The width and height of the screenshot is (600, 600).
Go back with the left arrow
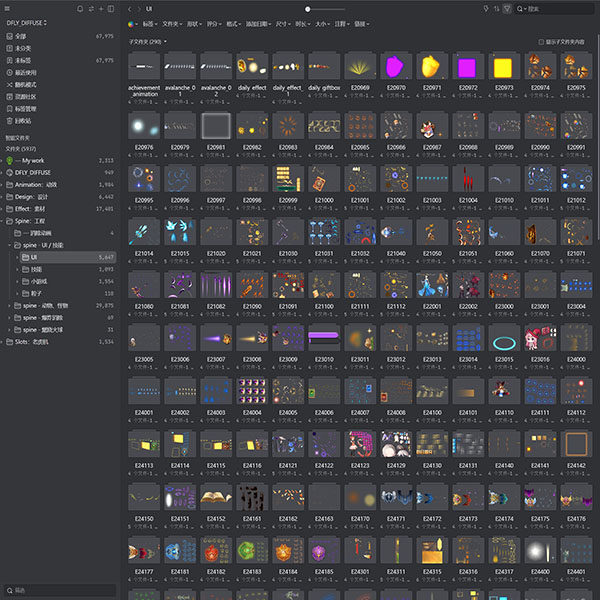click(130, 9)
